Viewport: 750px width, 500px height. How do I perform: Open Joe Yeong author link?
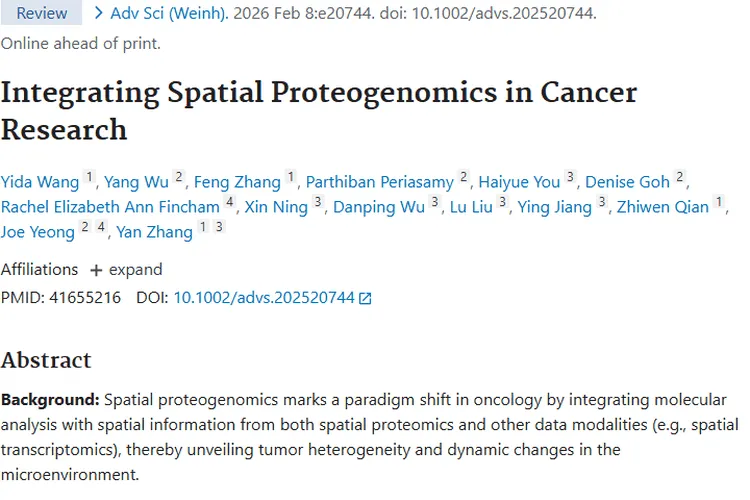point(38,232)
